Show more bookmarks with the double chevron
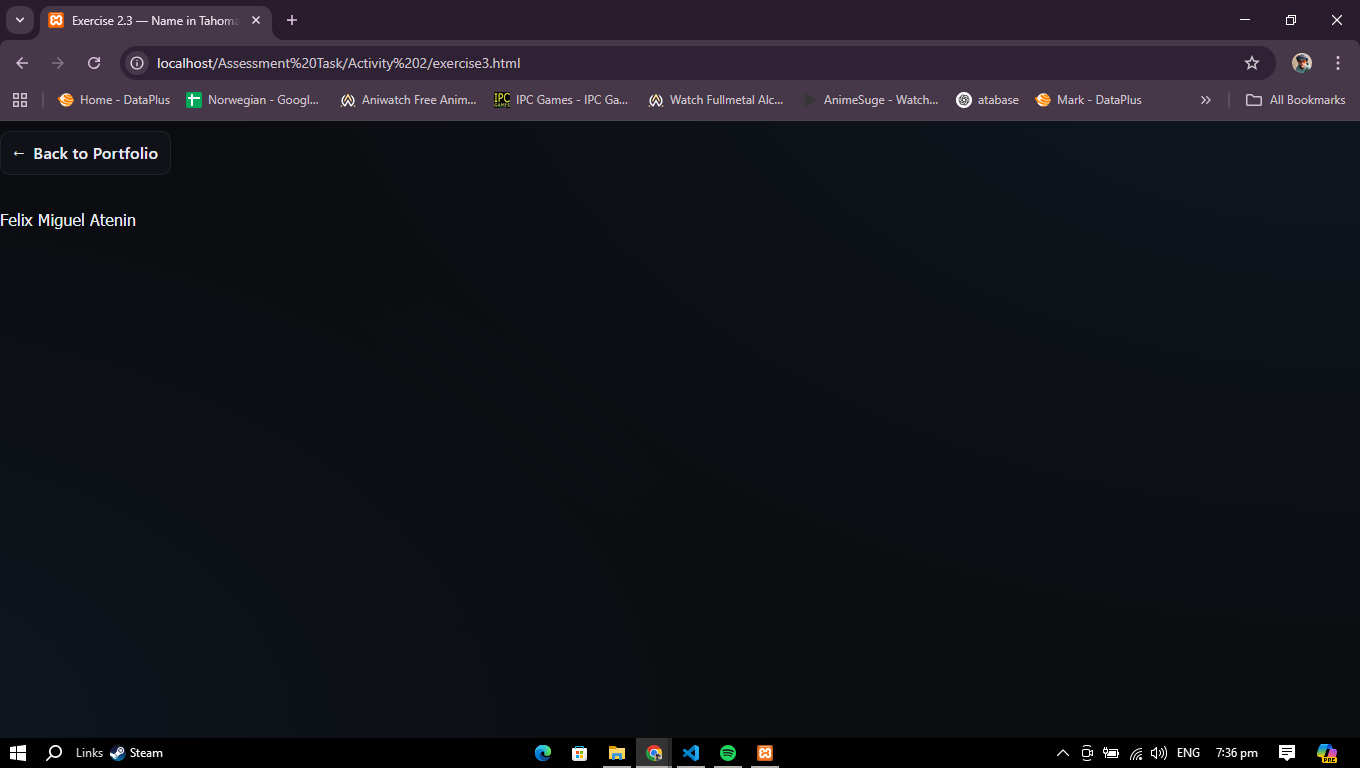The height and width of the screenshot is (768, 1360). coord(1205,100)
